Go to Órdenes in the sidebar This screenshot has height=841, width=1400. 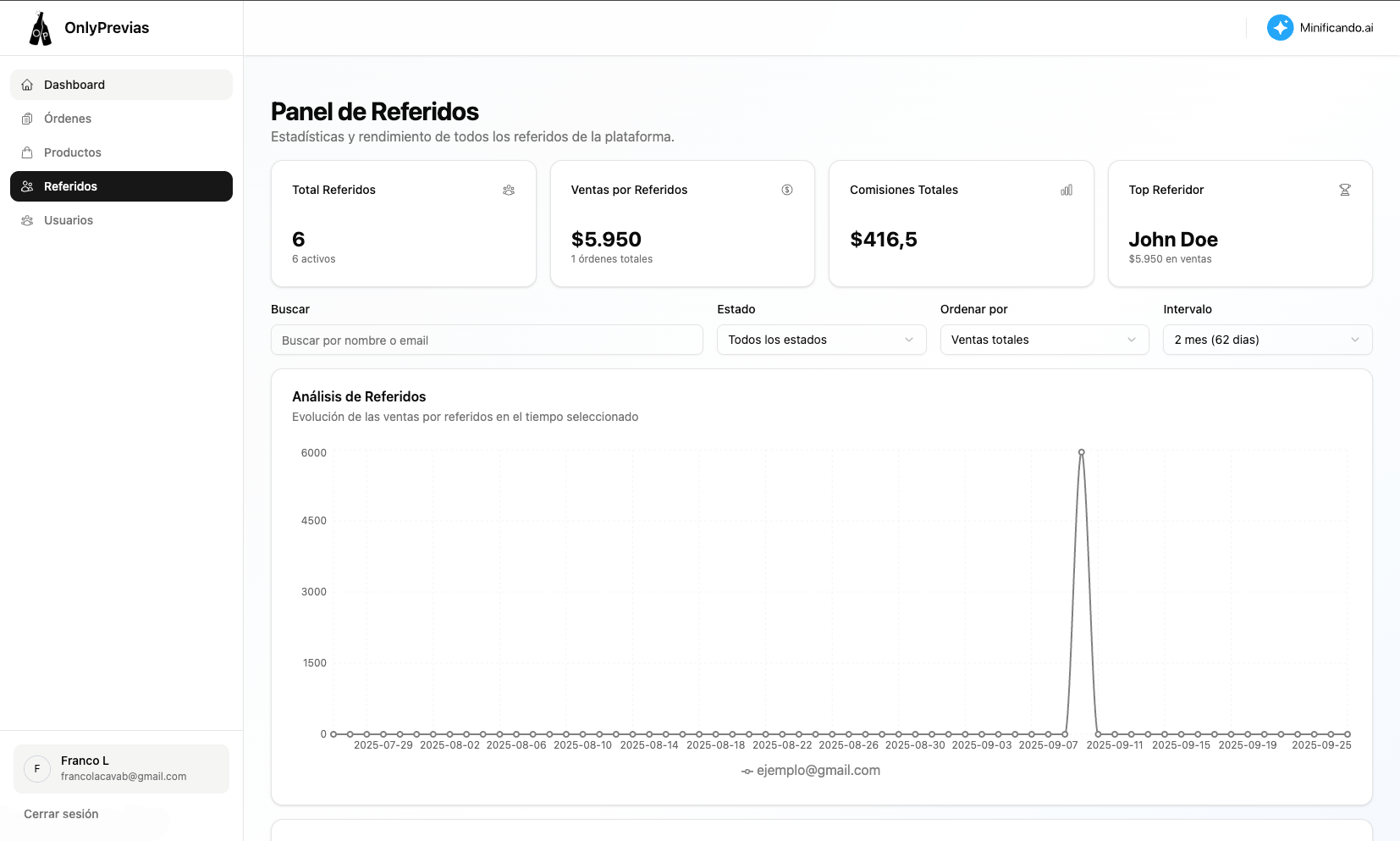(x=68, y=119)
